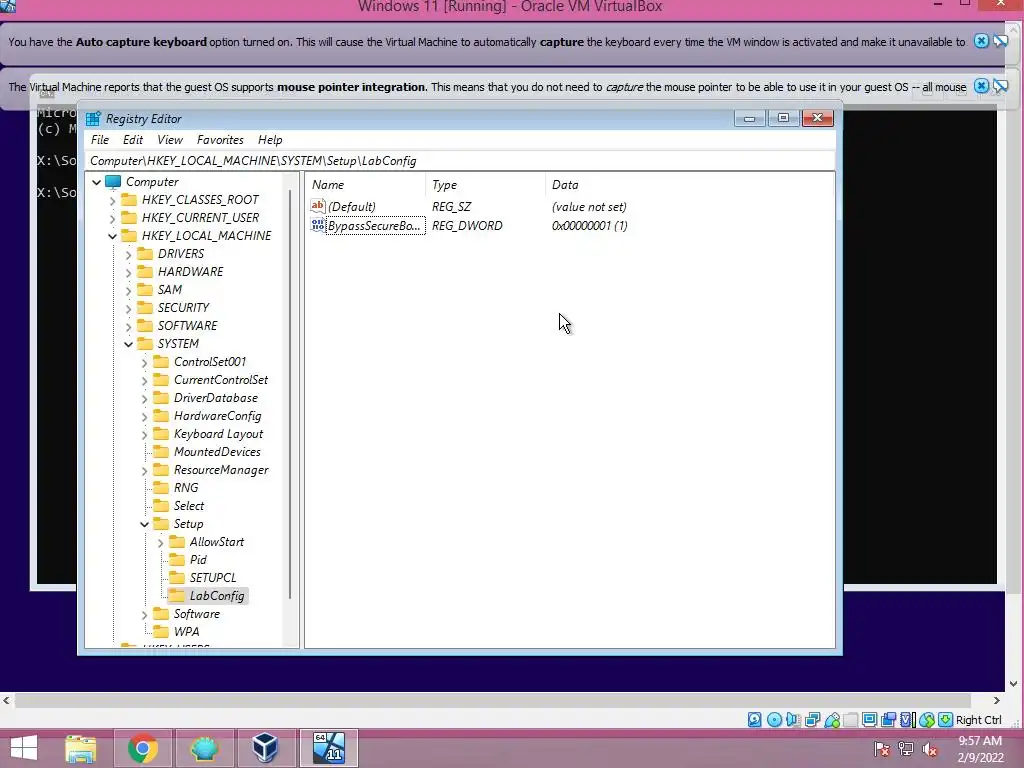Open the Help menu in Registry Editor
The image size is (1024, 768).
pyautogui.click(x=270, y=140)
